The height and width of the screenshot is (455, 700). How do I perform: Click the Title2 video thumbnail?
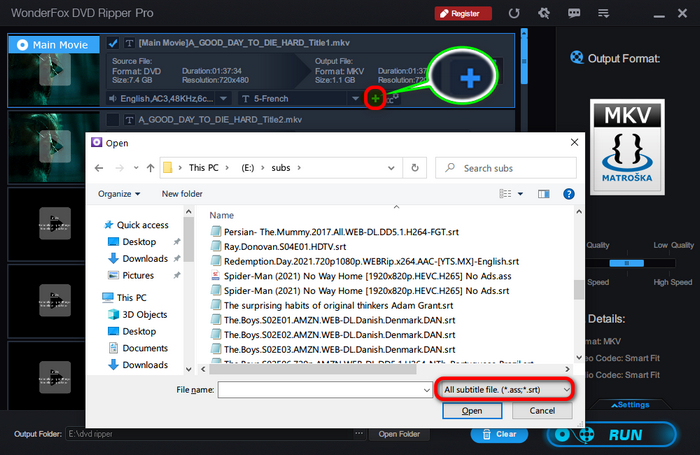click(x=55, y=146)
